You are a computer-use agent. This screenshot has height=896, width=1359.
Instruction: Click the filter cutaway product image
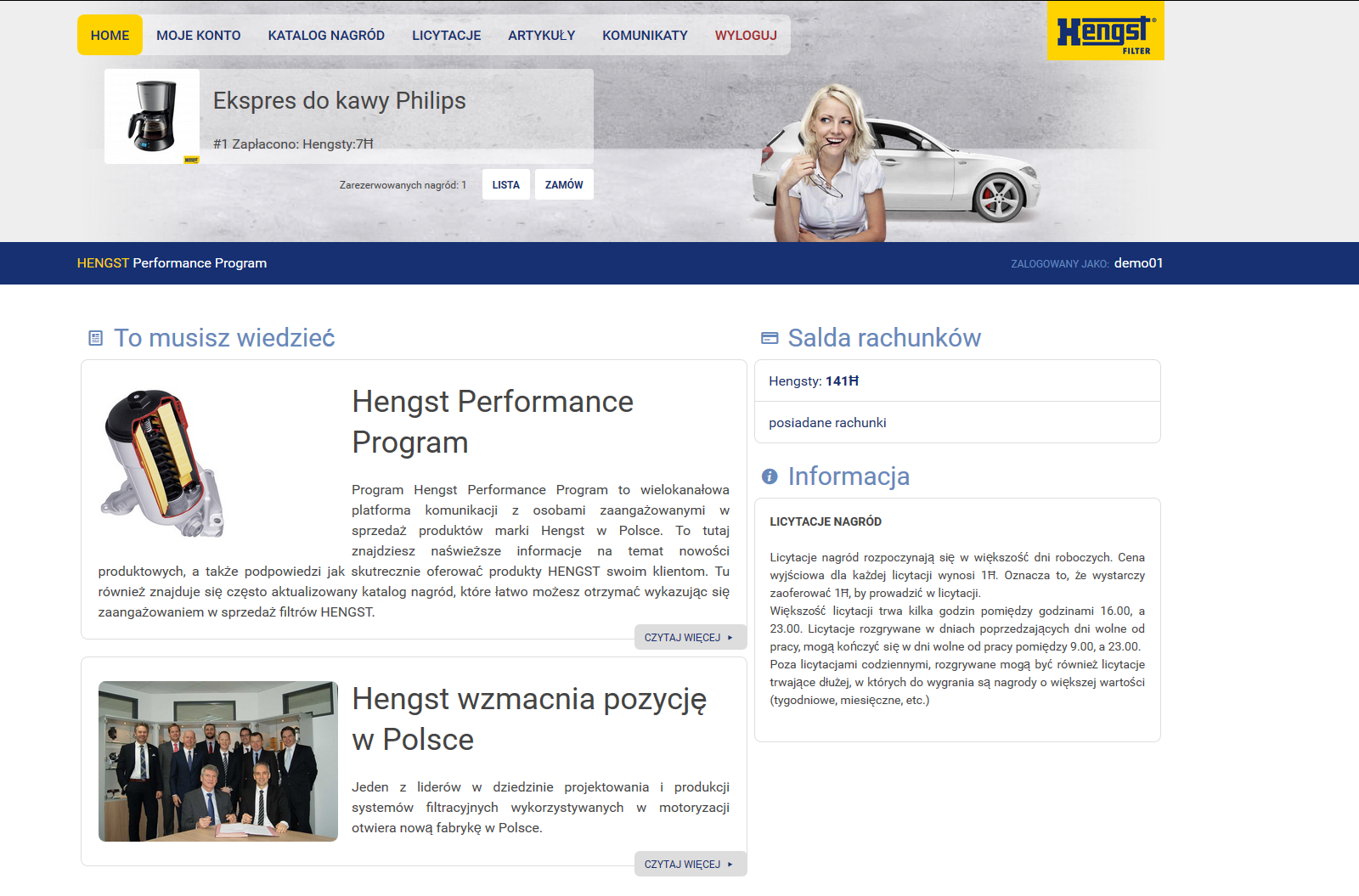tap(162, 463)
